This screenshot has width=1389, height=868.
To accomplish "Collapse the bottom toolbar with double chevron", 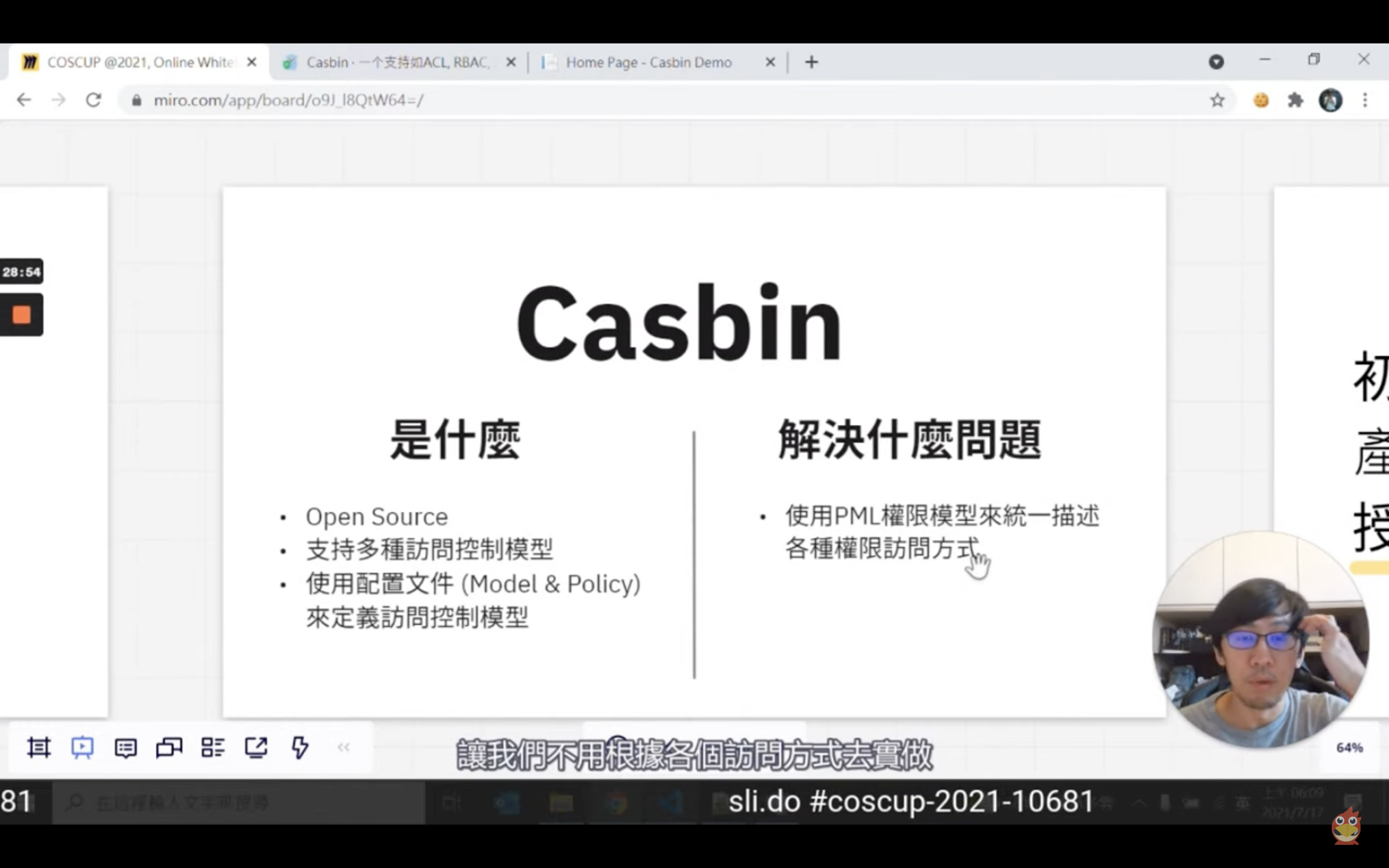I will (343, 747).
